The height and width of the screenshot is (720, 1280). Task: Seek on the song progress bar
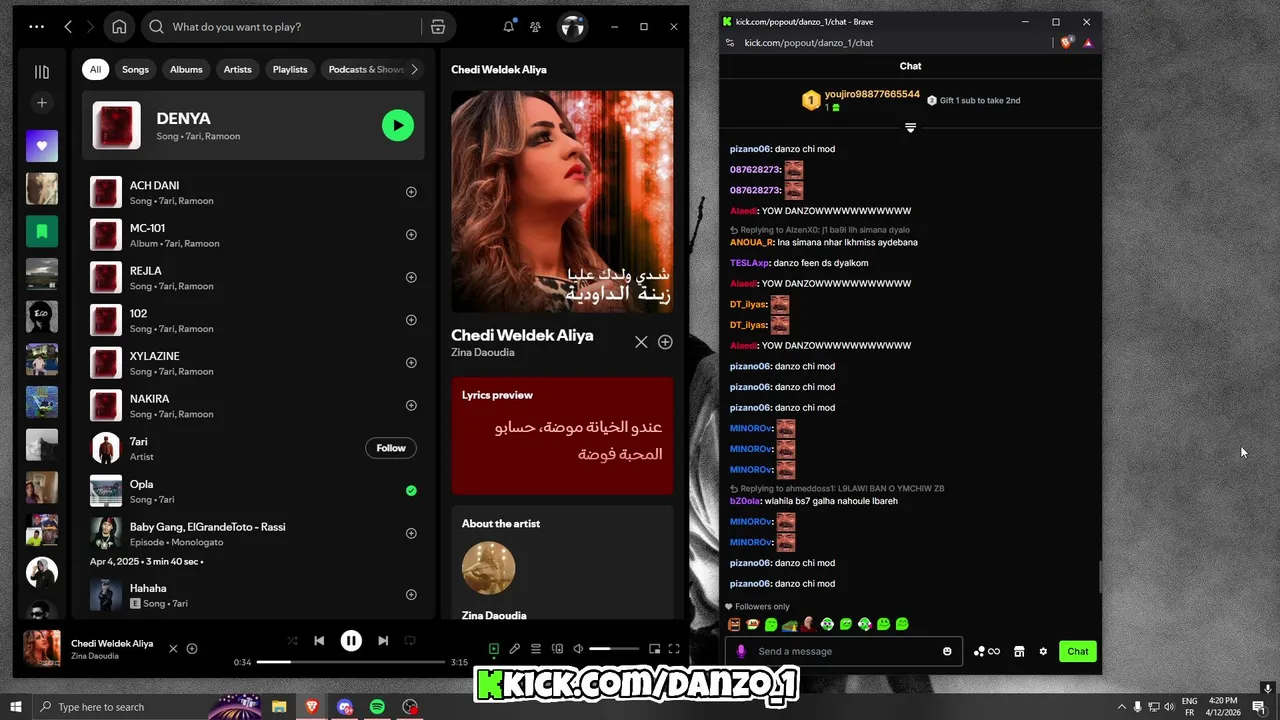351,662
